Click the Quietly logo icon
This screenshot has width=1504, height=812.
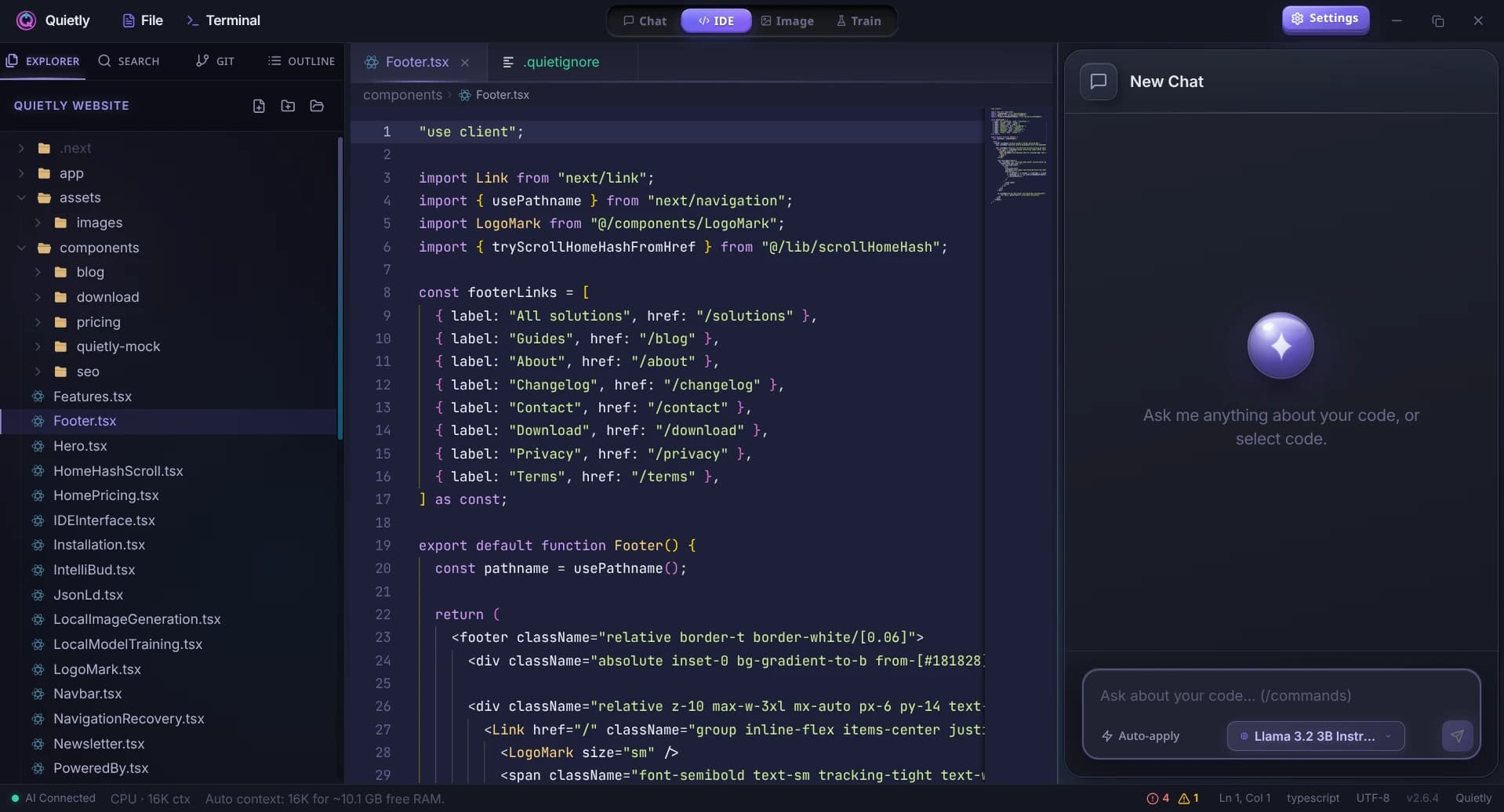tap(26, 20)
